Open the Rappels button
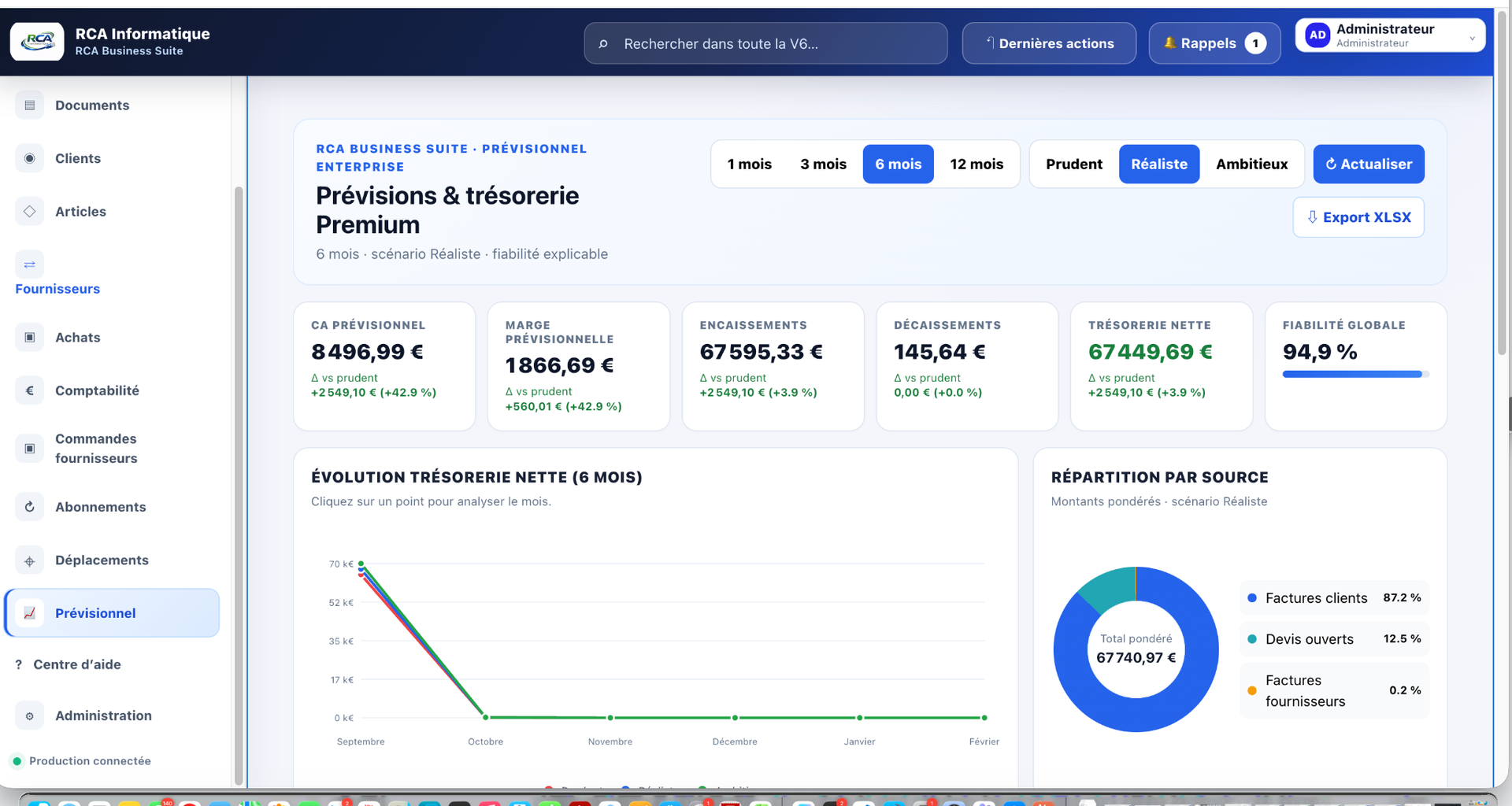Viewport: 1512px width, 806px height. [x=1214, y=43]
